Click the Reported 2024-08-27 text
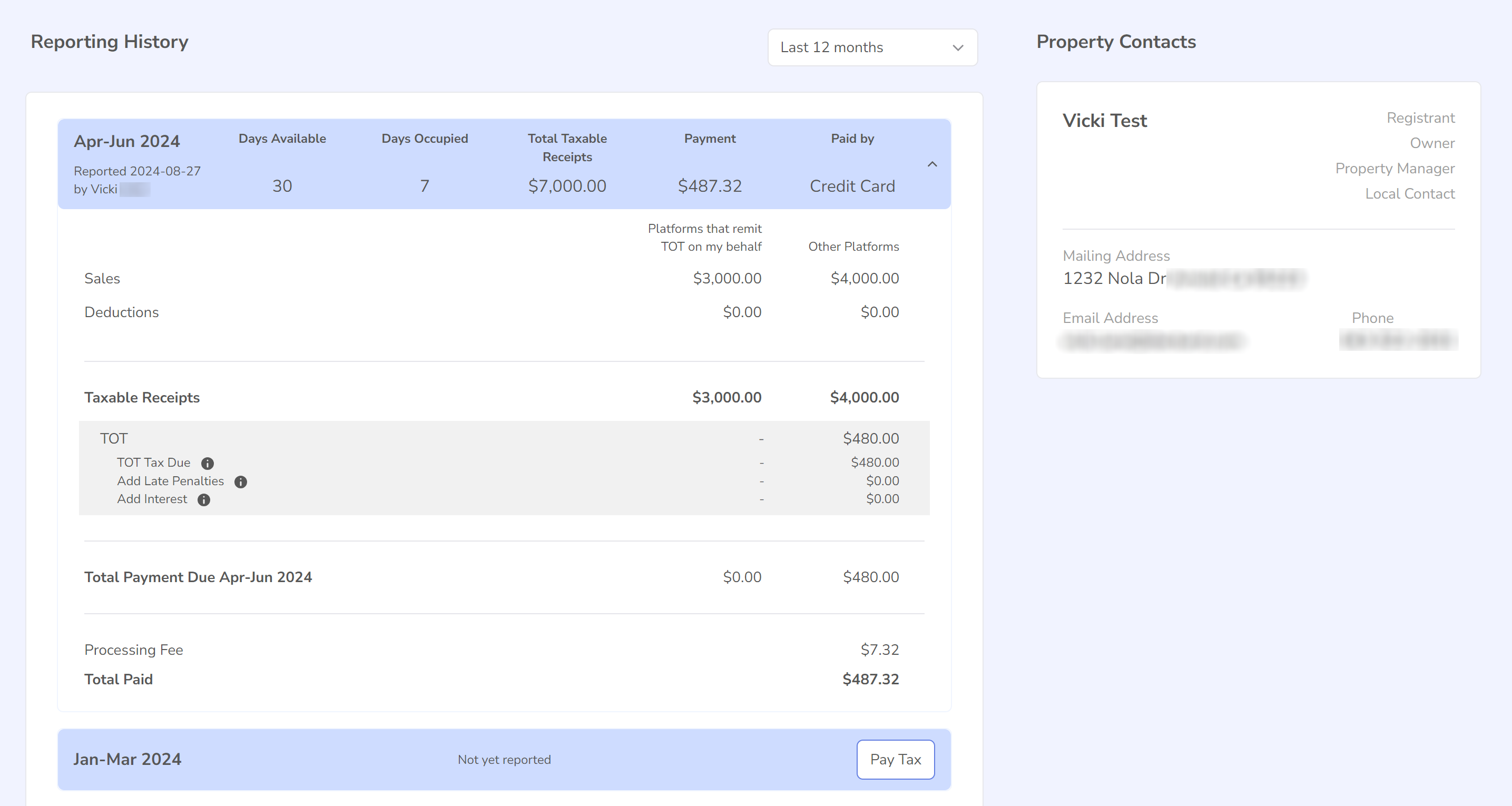 tap(138, 171)
